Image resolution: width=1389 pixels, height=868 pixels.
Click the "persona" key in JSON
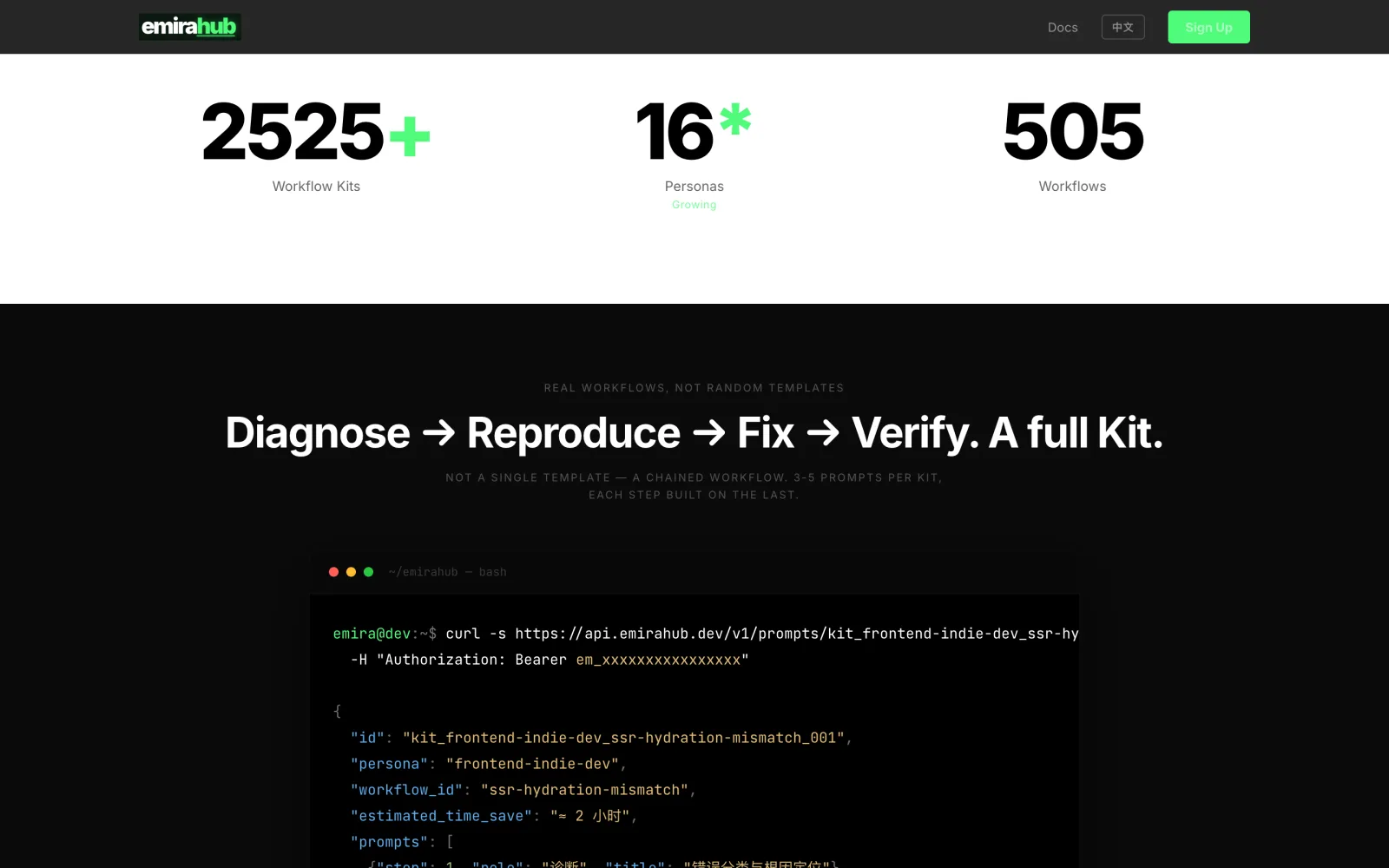pyautogui.click(x=389, y=764)
